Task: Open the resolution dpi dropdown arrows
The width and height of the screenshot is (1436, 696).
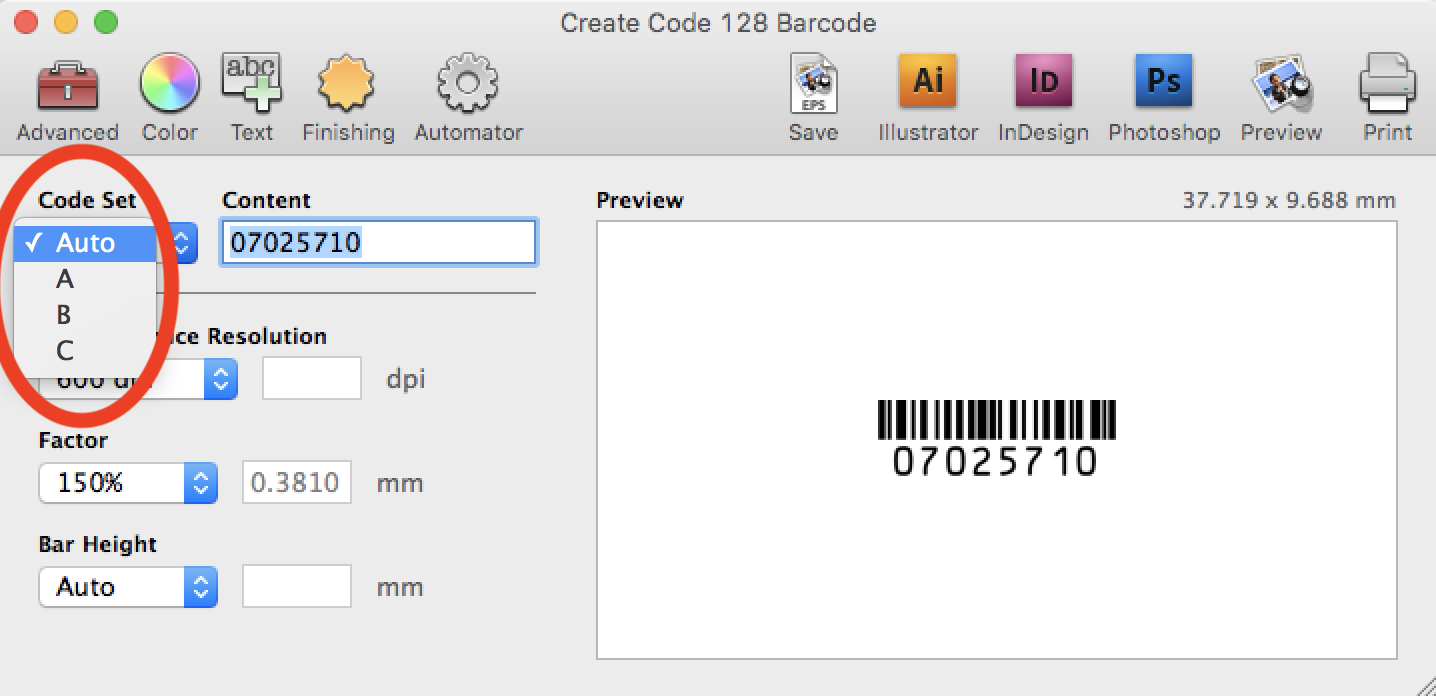Action: pyautogui.click(x=220, y=379)
